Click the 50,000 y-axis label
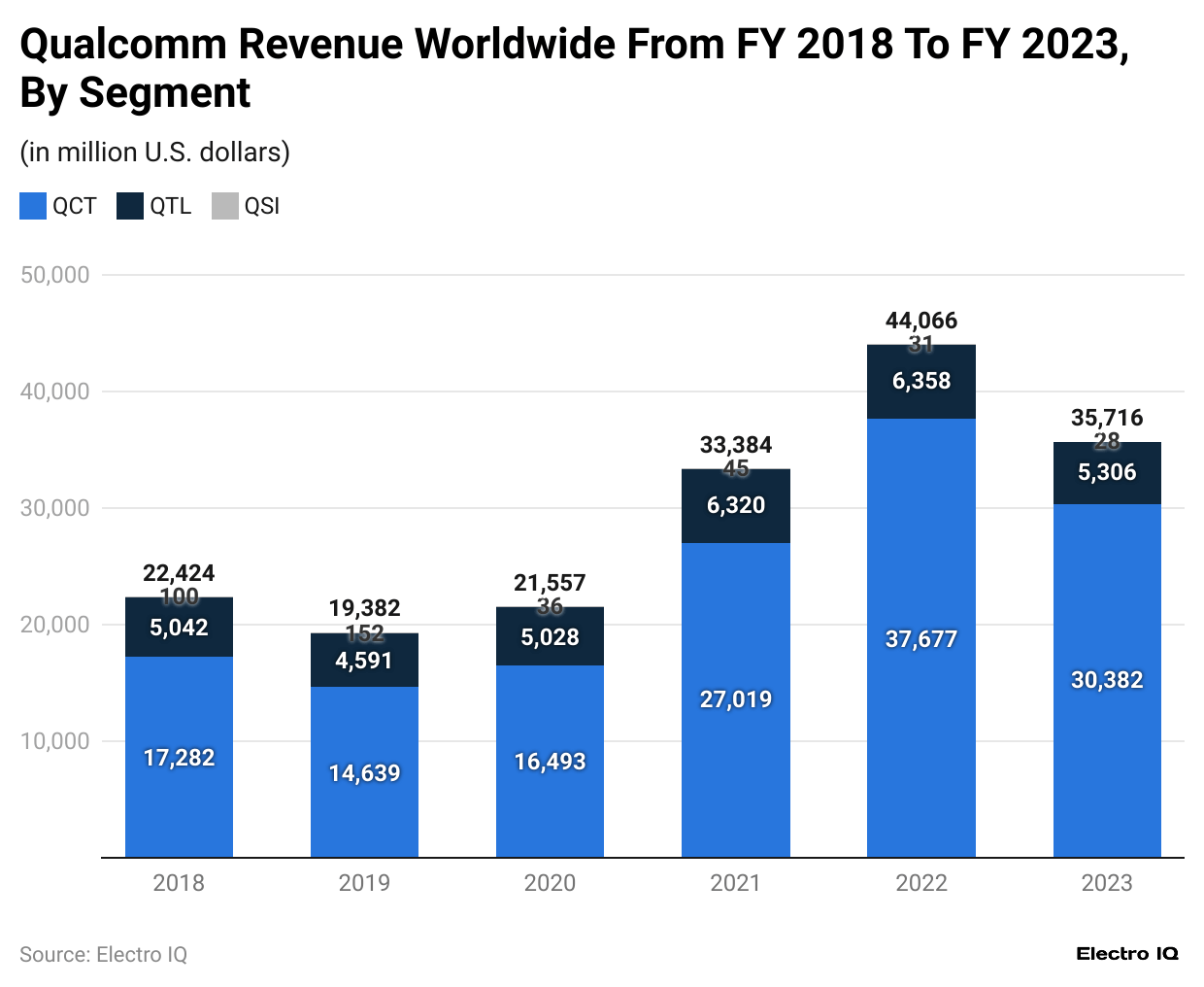1204x987 pixels. point(55,275)
